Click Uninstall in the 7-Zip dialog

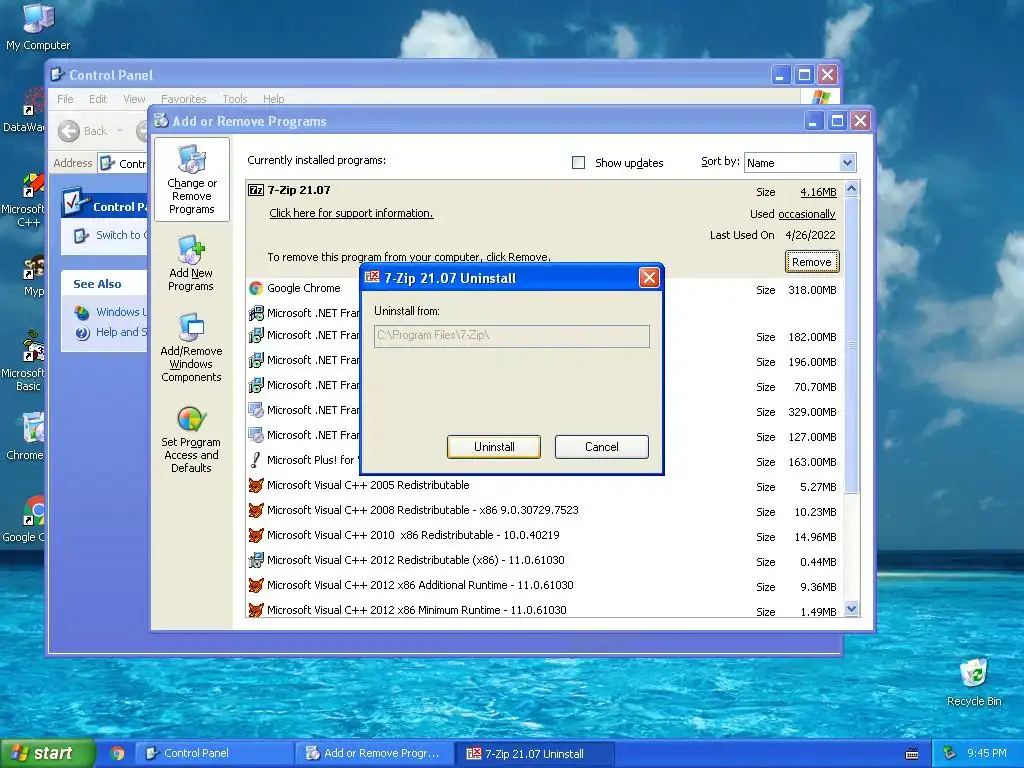pyautogui.click(x=494, y=447)
